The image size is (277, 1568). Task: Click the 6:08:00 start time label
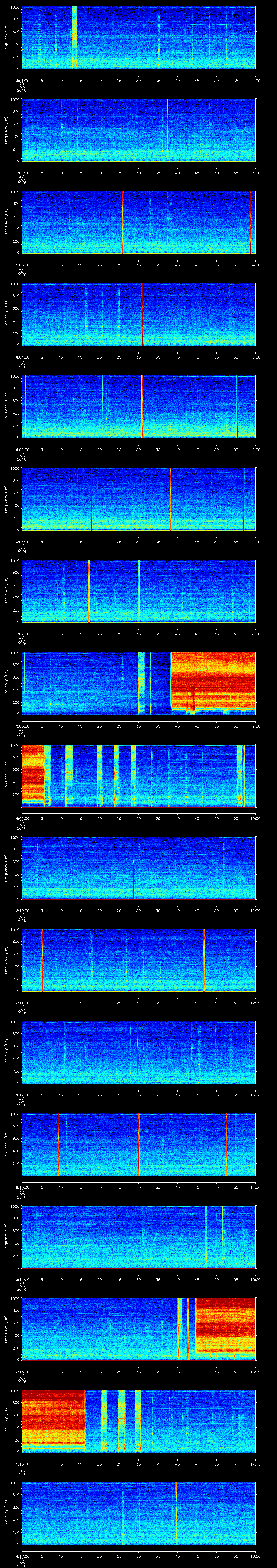point(22,726)
